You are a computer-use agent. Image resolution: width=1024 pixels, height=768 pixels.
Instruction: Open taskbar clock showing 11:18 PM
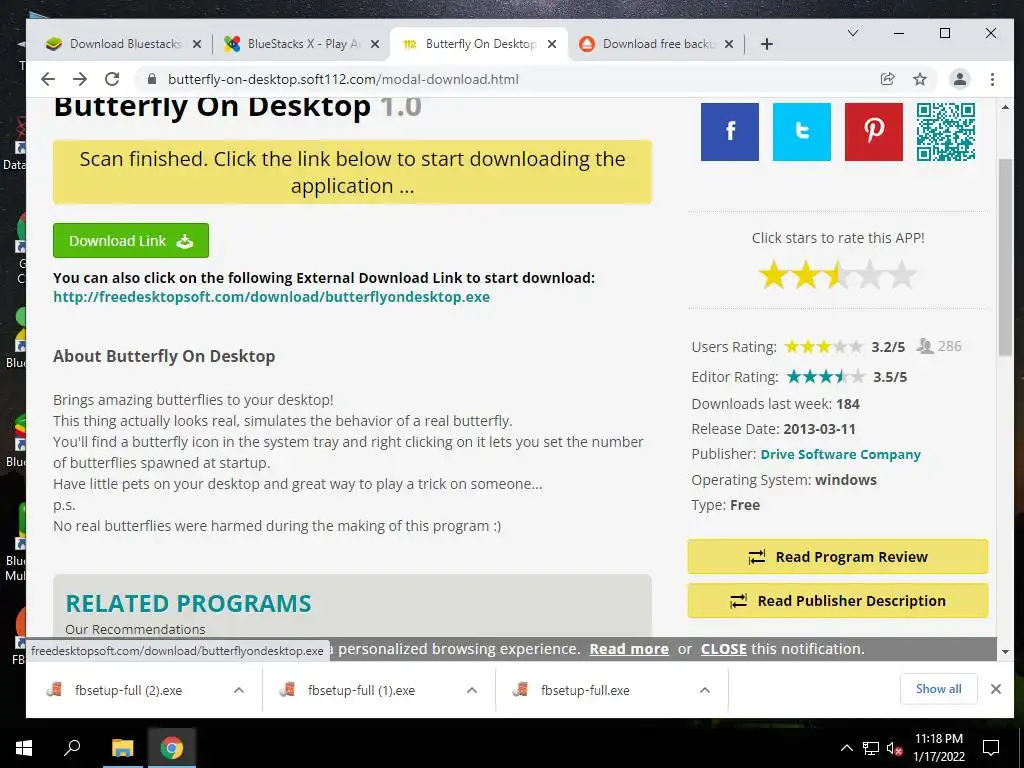click(x=938, y=748)
